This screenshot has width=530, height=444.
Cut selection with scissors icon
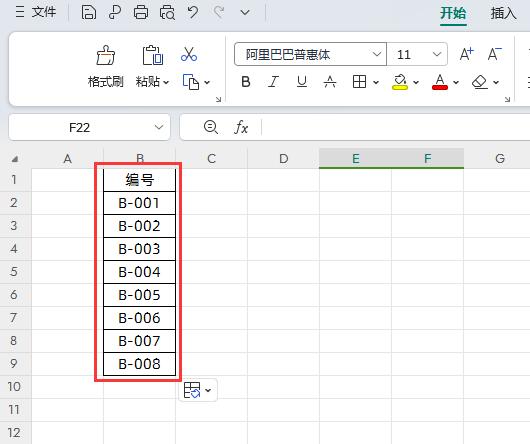[x=189, y=54]
